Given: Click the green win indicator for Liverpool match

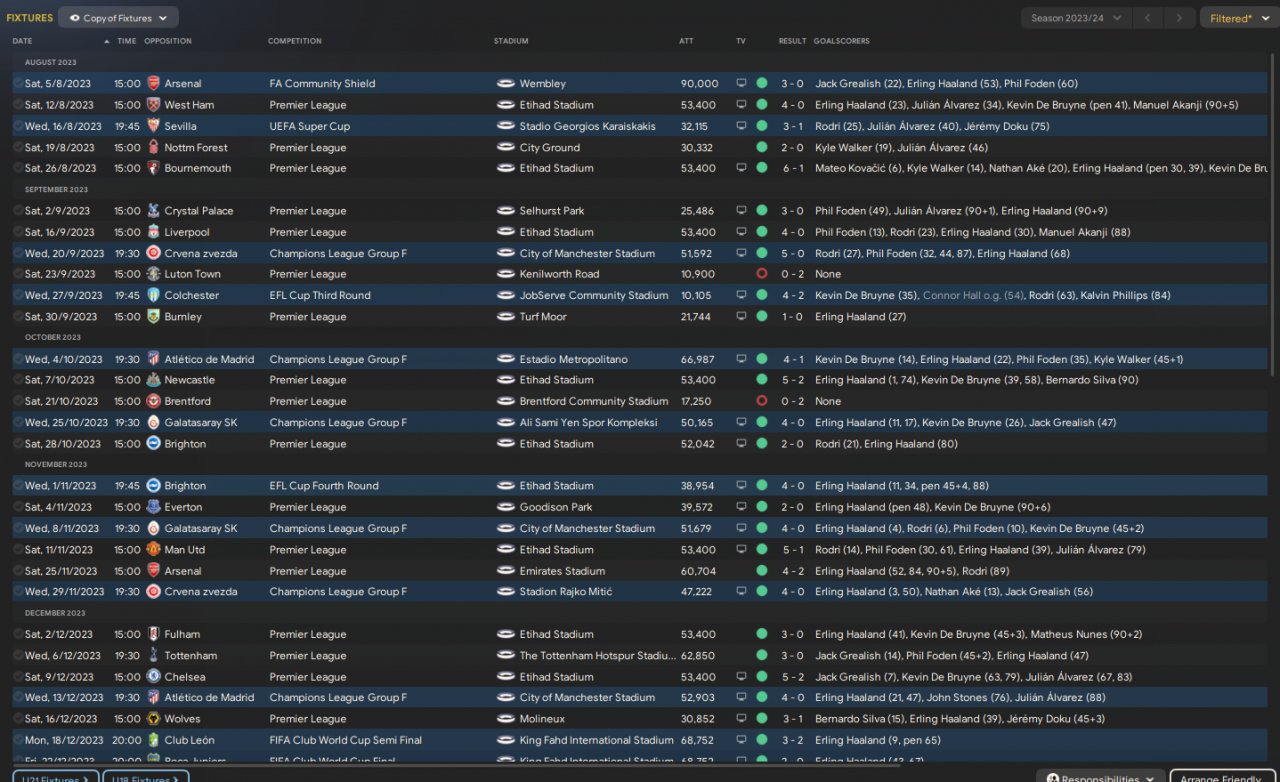Looking at the screenshot, I should point(762,232).
